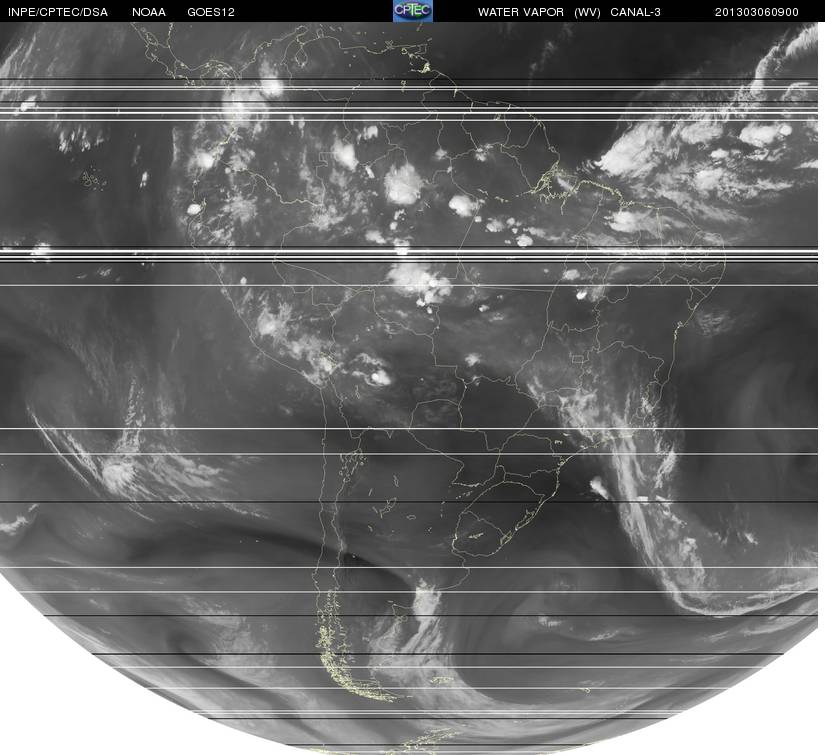Click the CANAL-3 channel label
825x755 pixels.
point(635,12)
